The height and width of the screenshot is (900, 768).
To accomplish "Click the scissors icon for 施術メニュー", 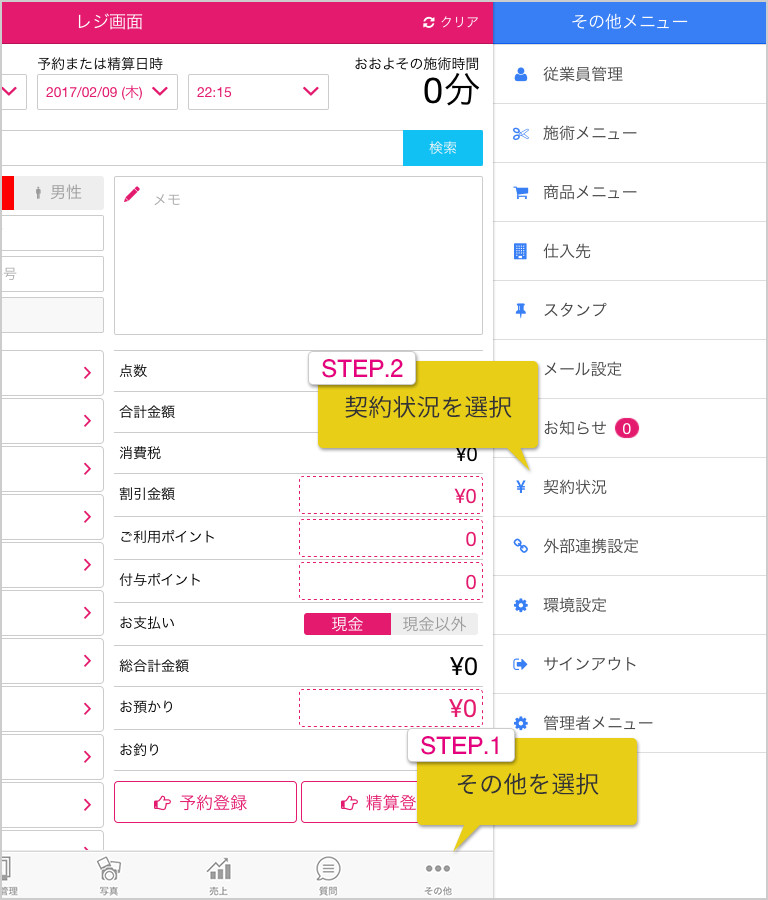I will [521, 134].
